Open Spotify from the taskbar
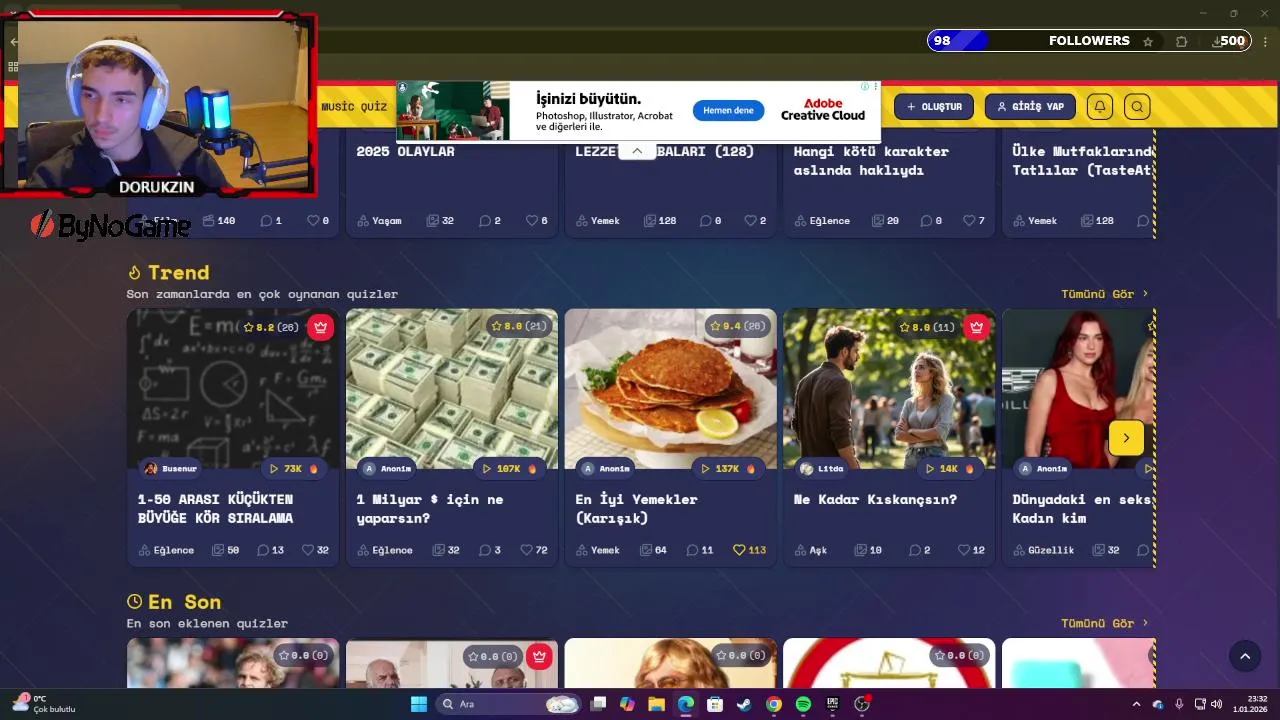 pyautogui.click(x=803, y=704)
